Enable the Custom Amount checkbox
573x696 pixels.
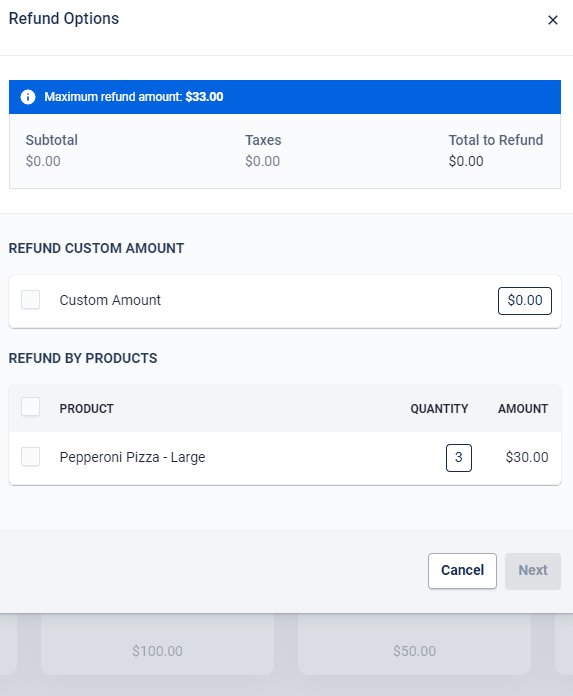pos(31,300)
